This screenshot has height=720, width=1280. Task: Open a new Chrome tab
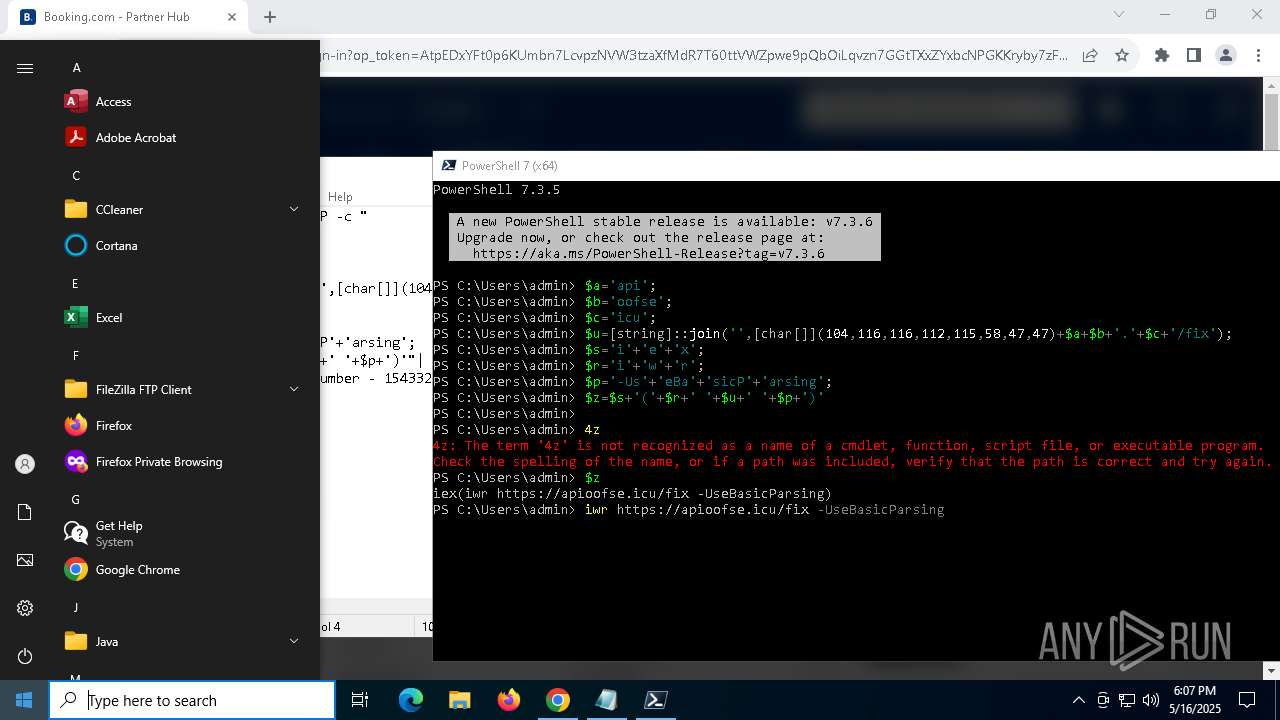pyautogui.click(x=270, y=17)
